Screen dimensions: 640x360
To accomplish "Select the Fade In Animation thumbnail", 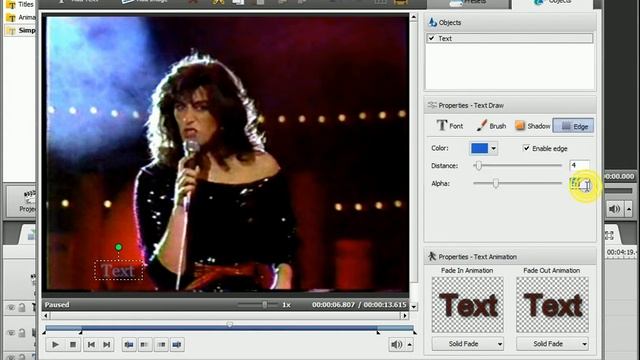I will click(x=468, y=304).
